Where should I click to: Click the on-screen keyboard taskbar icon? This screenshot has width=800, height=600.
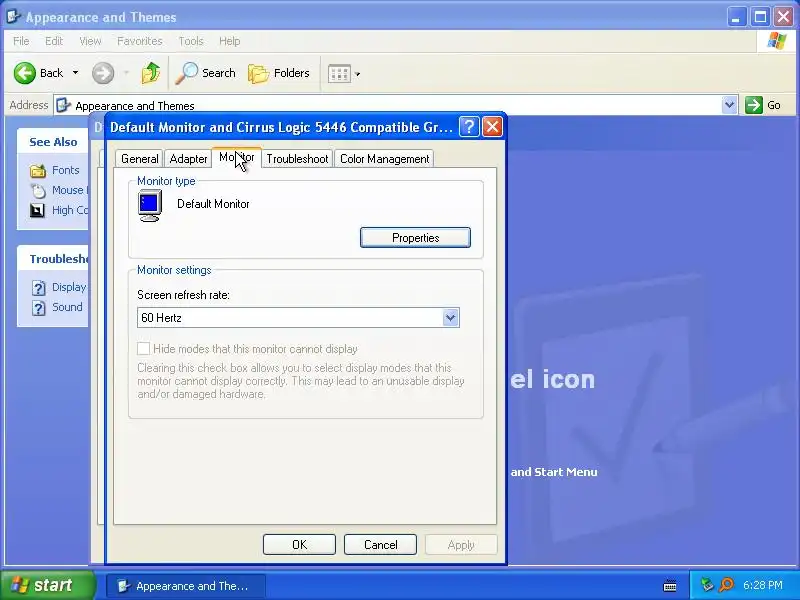(x=670, y=586)
